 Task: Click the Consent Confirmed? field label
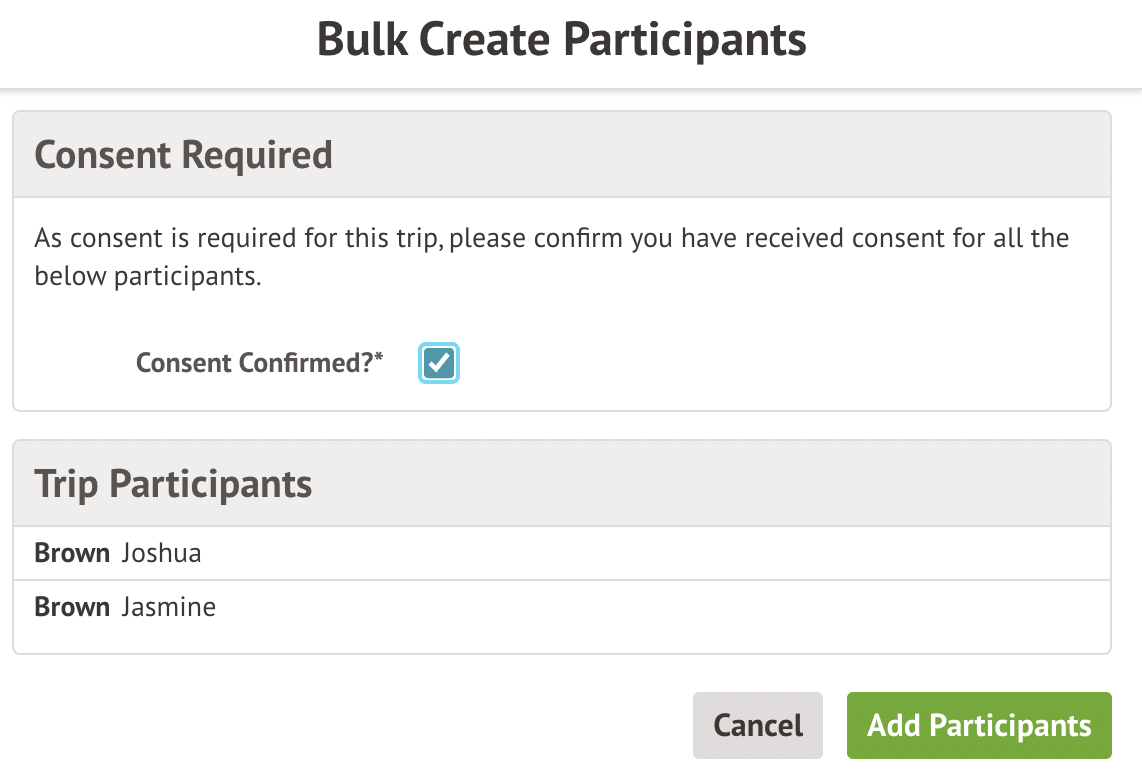click(254, 363)
